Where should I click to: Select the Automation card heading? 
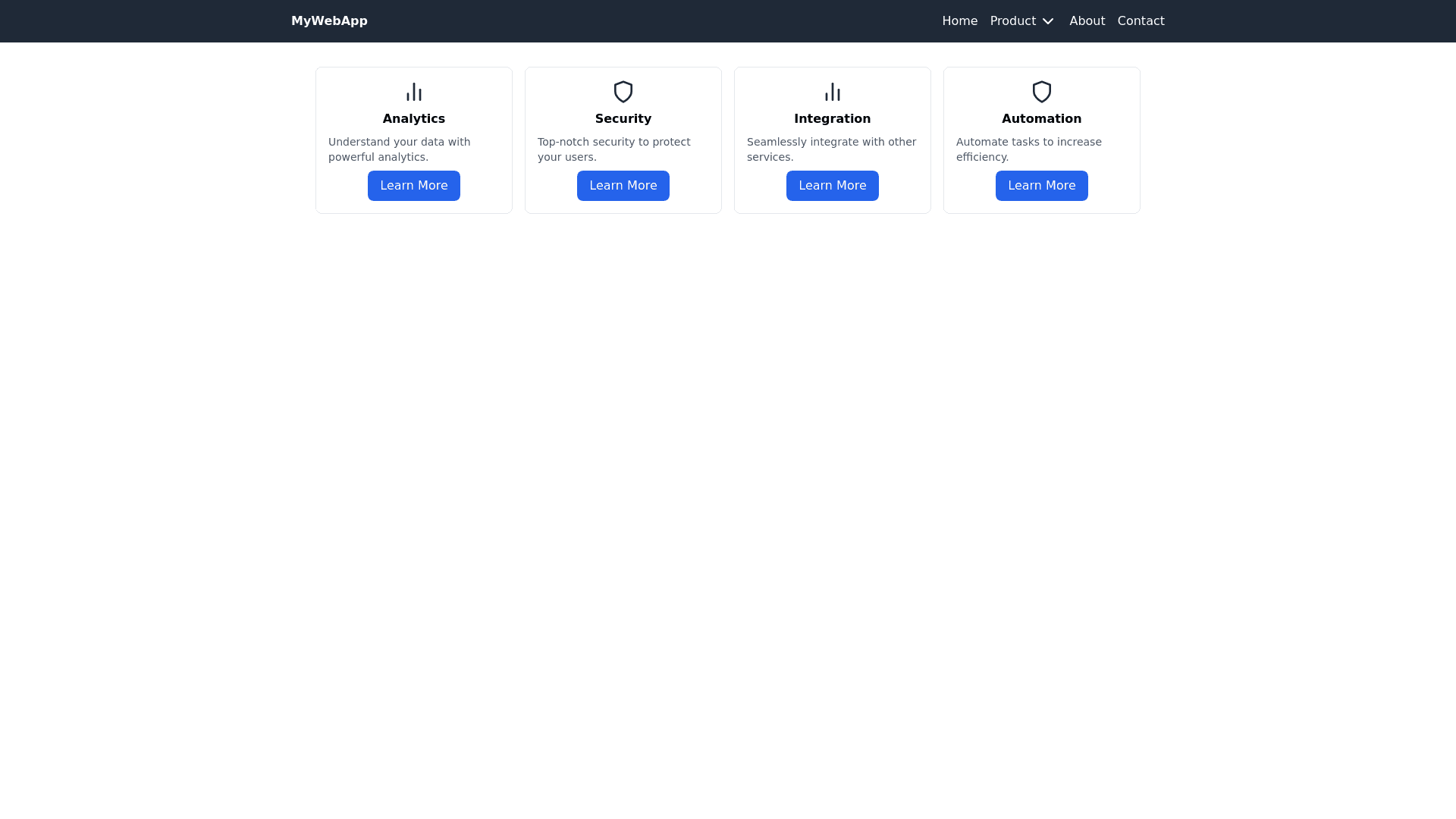[x=1042, y=118]
